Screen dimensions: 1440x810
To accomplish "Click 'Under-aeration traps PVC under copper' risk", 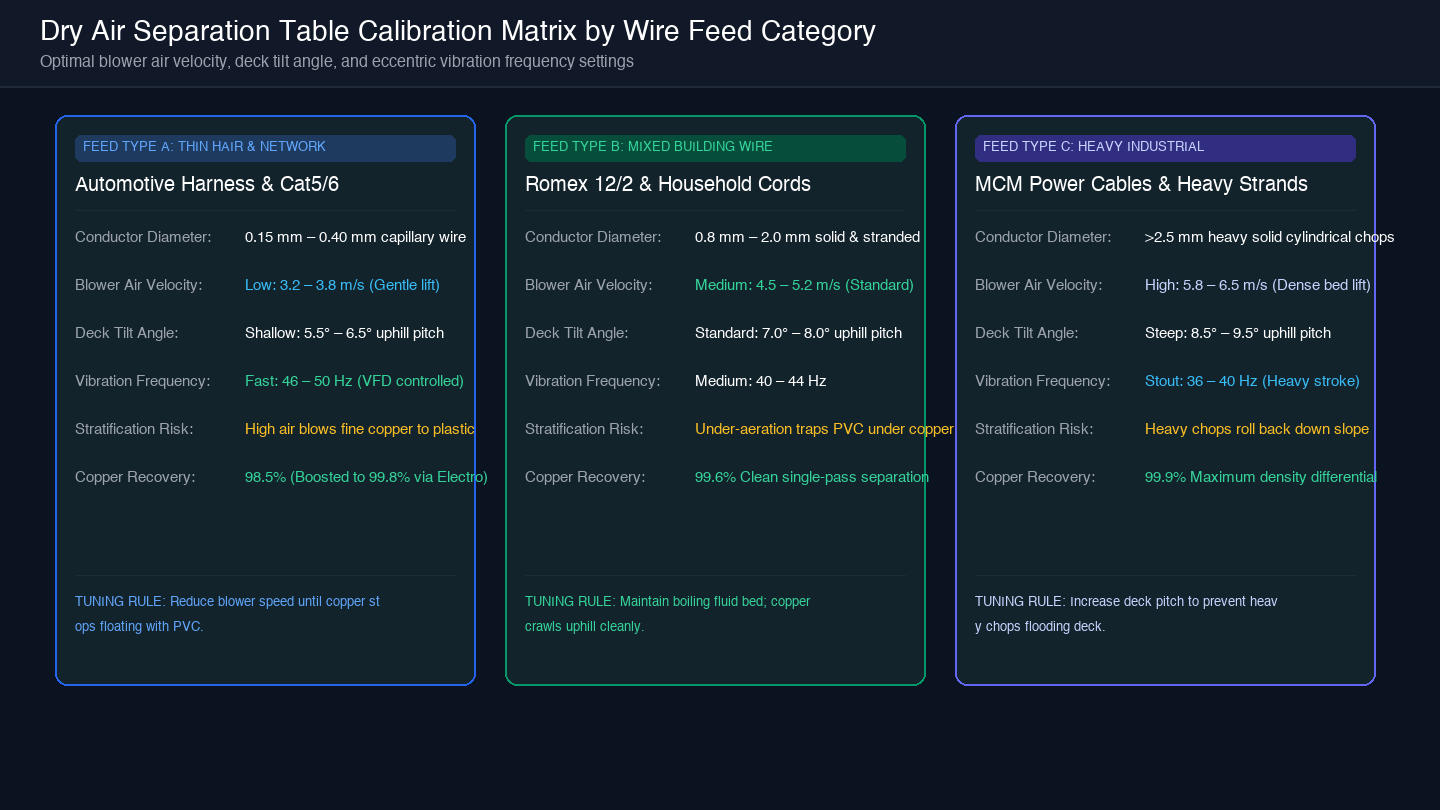I will 824,429.
